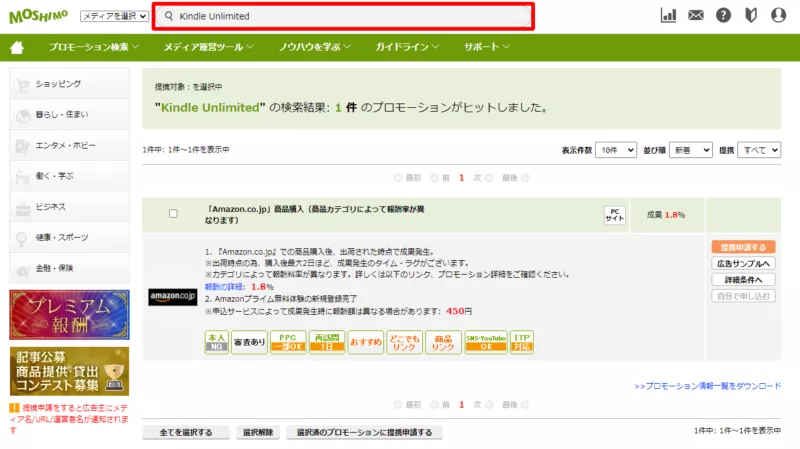The image size is (800, 449).
Task: Click the 詳細条件へ button
Action: (743, 280)
